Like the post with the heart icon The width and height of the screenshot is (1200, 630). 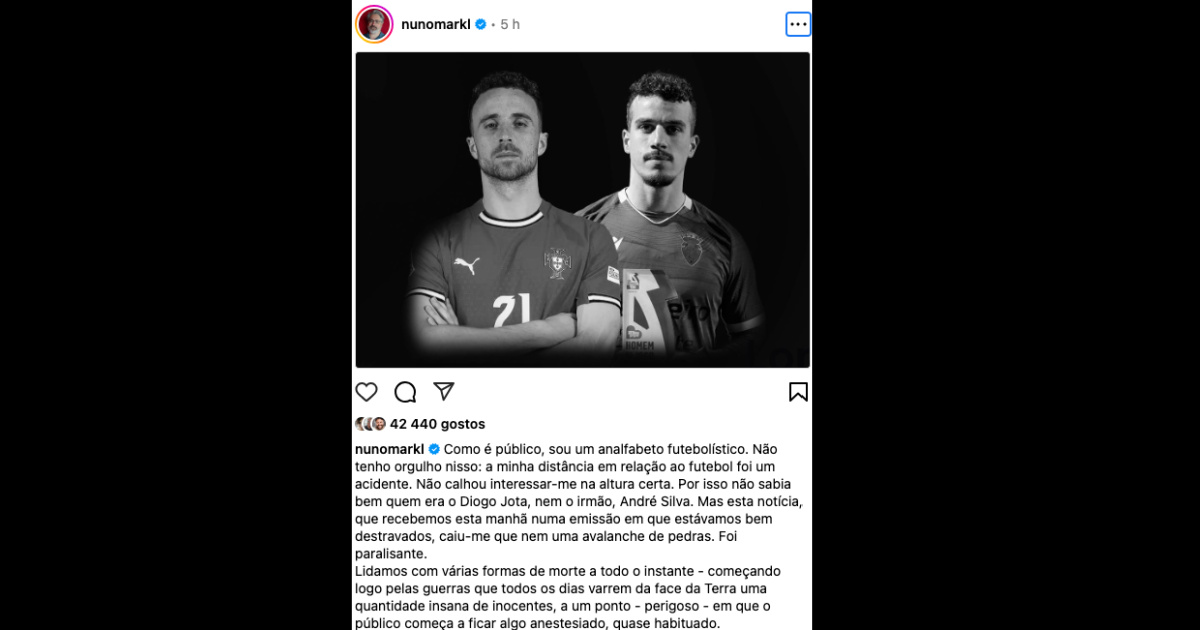click(x=367, y=392)
